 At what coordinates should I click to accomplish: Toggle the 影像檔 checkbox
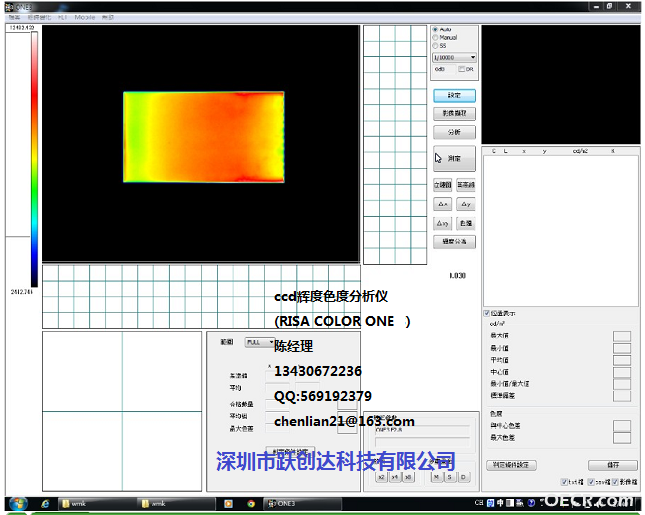[615, 482]
